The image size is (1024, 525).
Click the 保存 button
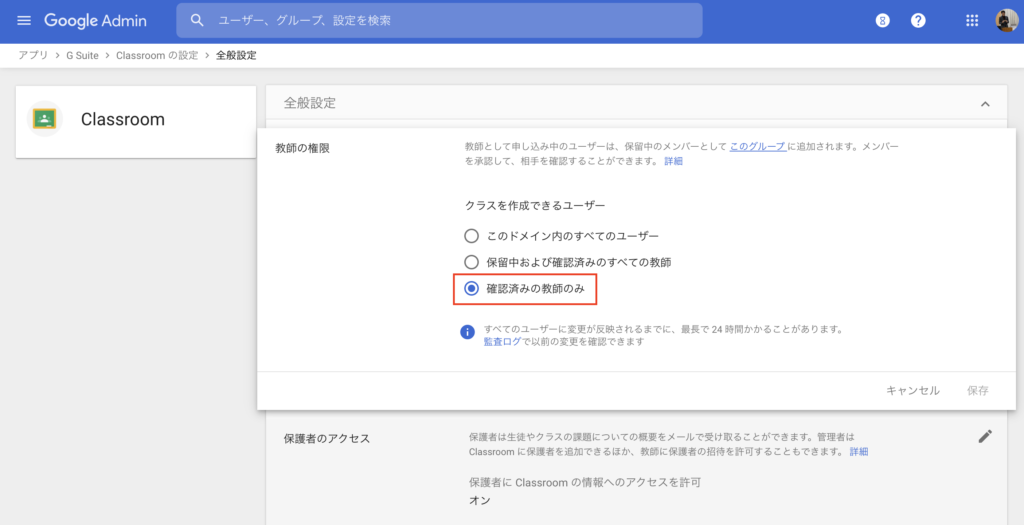978,390
